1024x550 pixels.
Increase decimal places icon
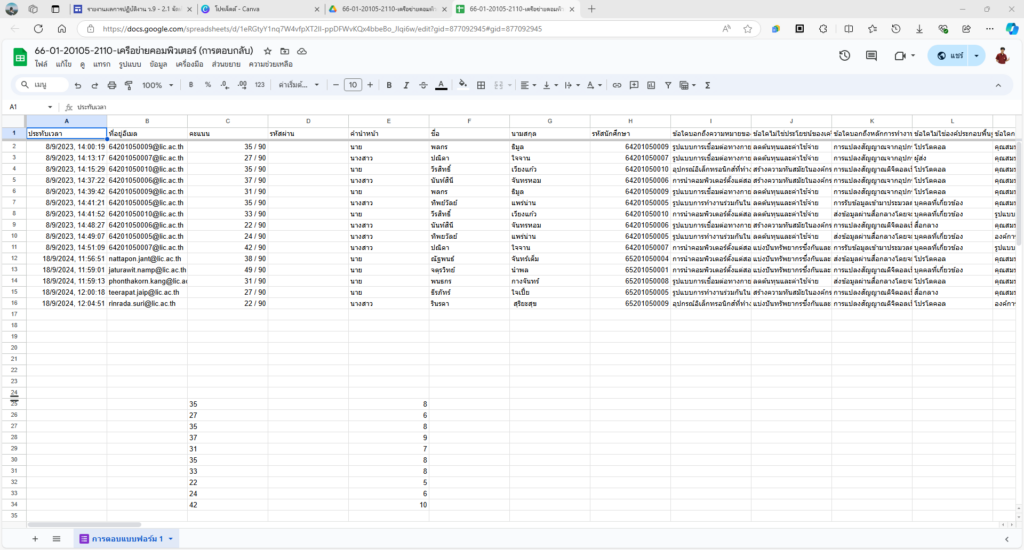point(242,85)
